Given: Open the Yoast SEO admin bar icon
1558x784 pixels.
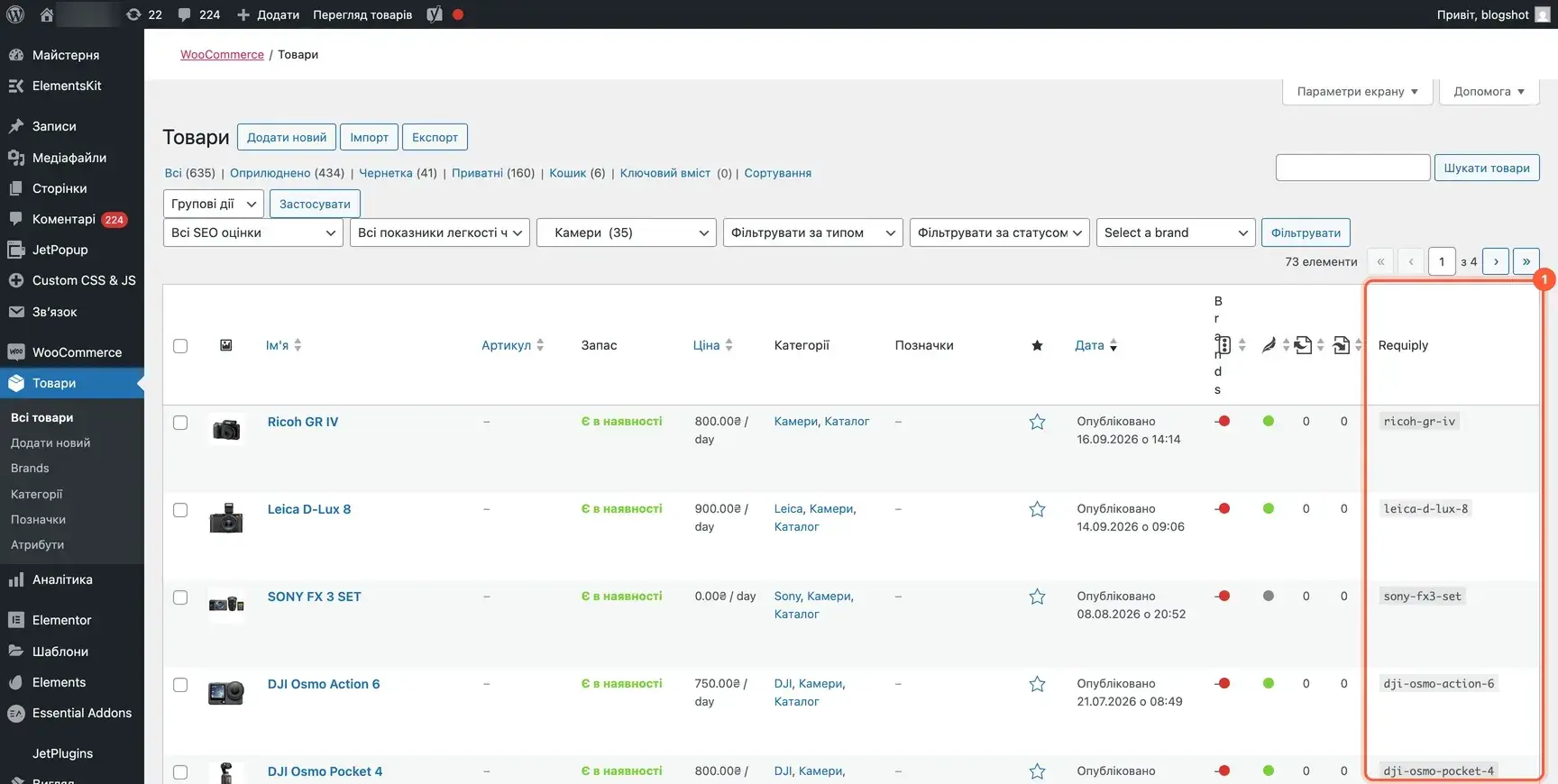Looking at the screenshot, I should coord(435,14).
